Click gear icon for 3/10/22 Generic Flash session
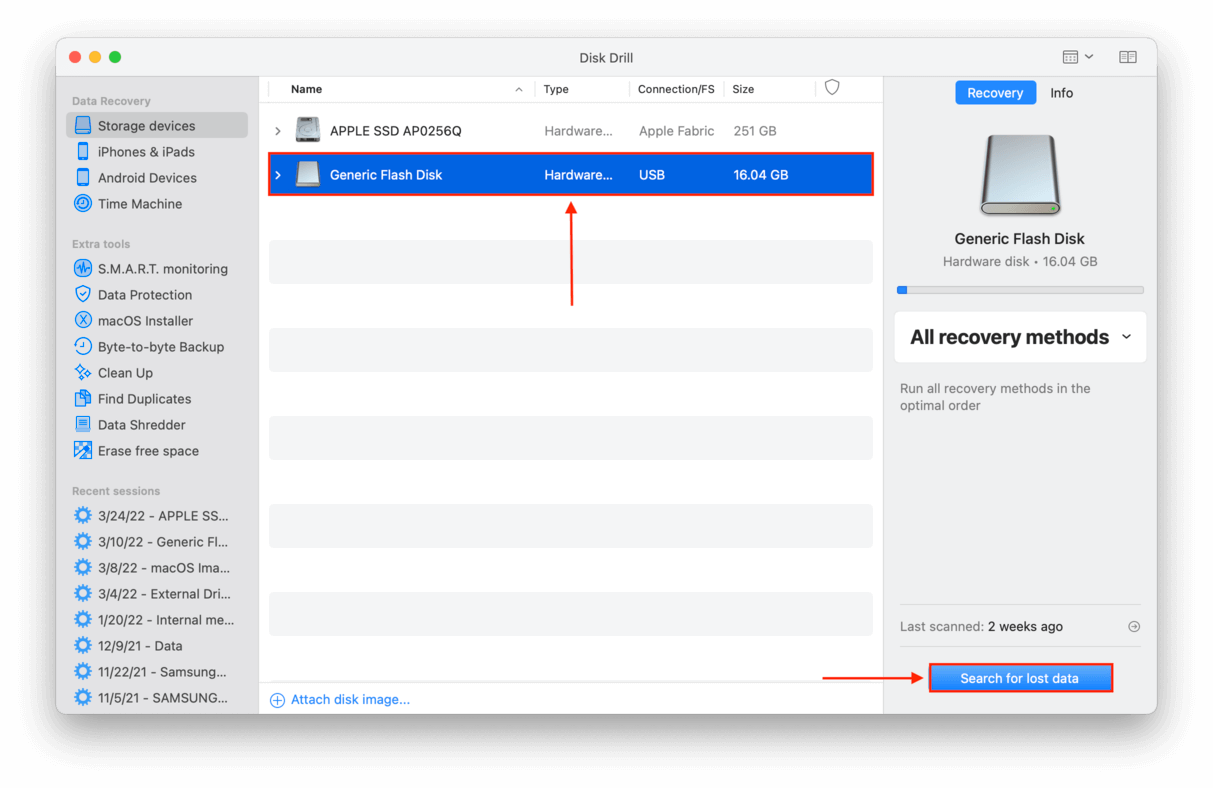Viewport: 1213px width, 788px height. coord(83,542)
